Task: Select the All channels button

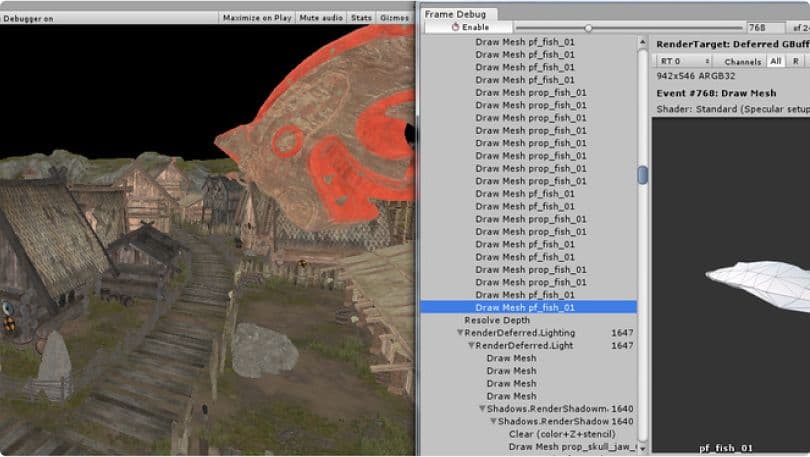Action: (775, 62)
